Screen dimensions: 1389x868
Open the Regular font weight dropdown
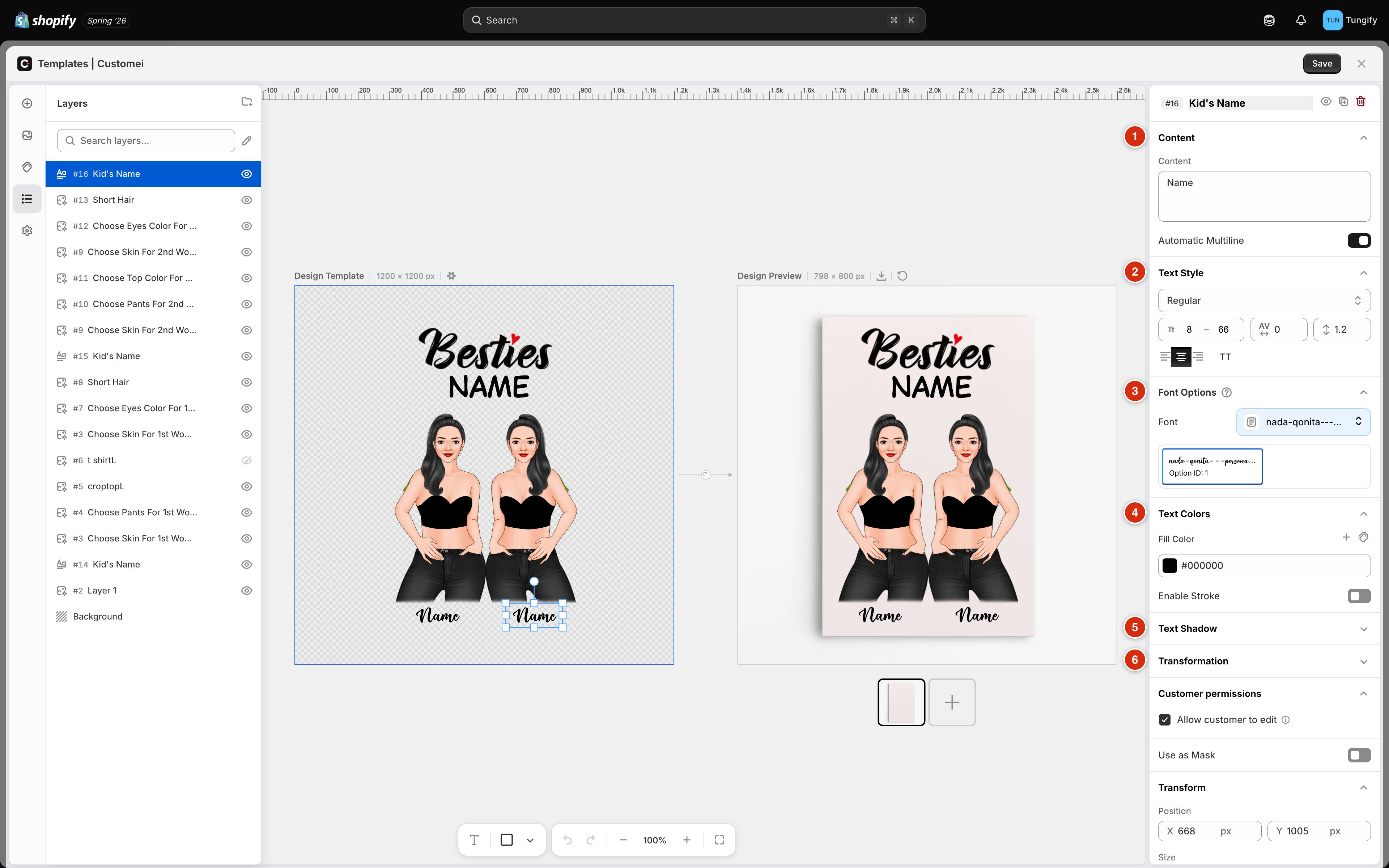[x=1264, y=301]
